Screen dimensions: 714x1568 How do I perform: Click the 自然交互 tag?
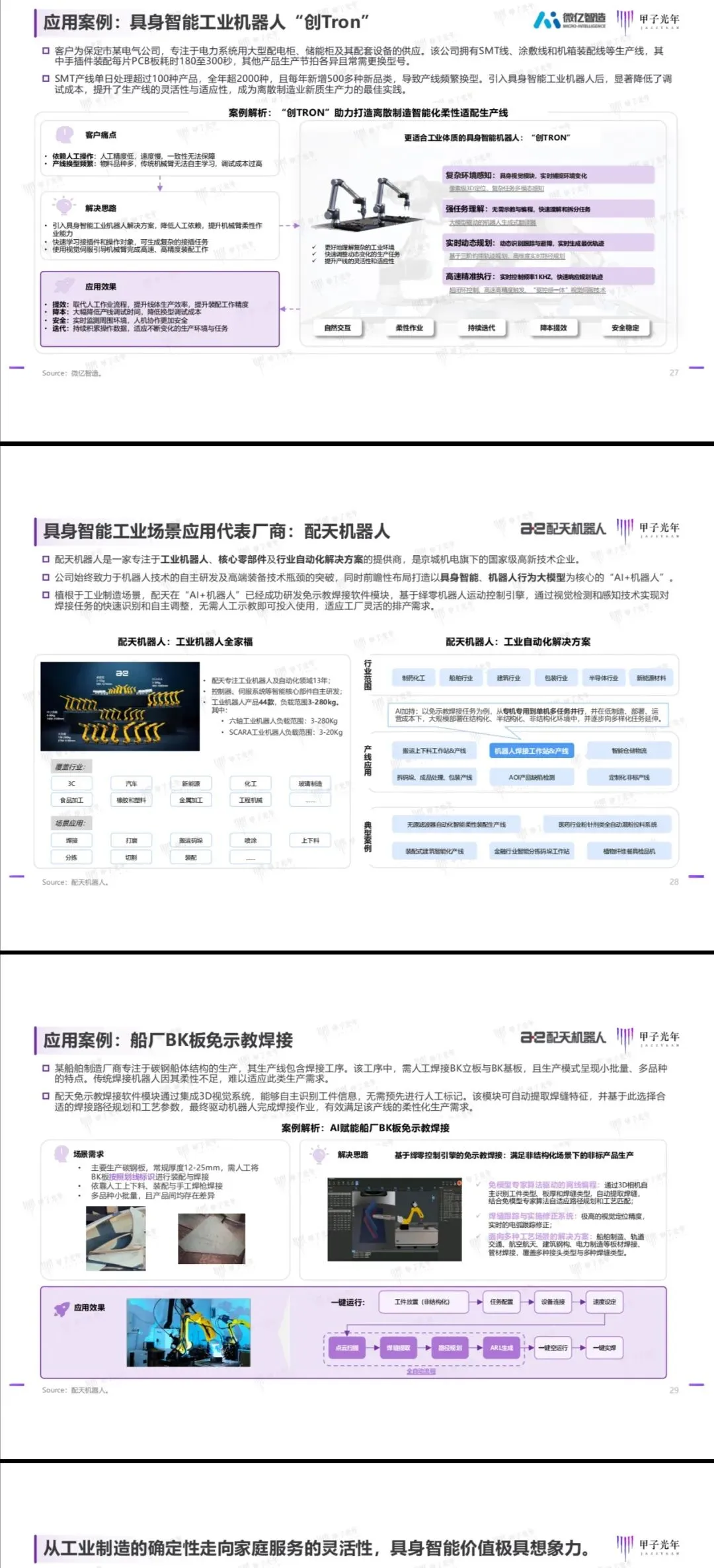[338, 328]
